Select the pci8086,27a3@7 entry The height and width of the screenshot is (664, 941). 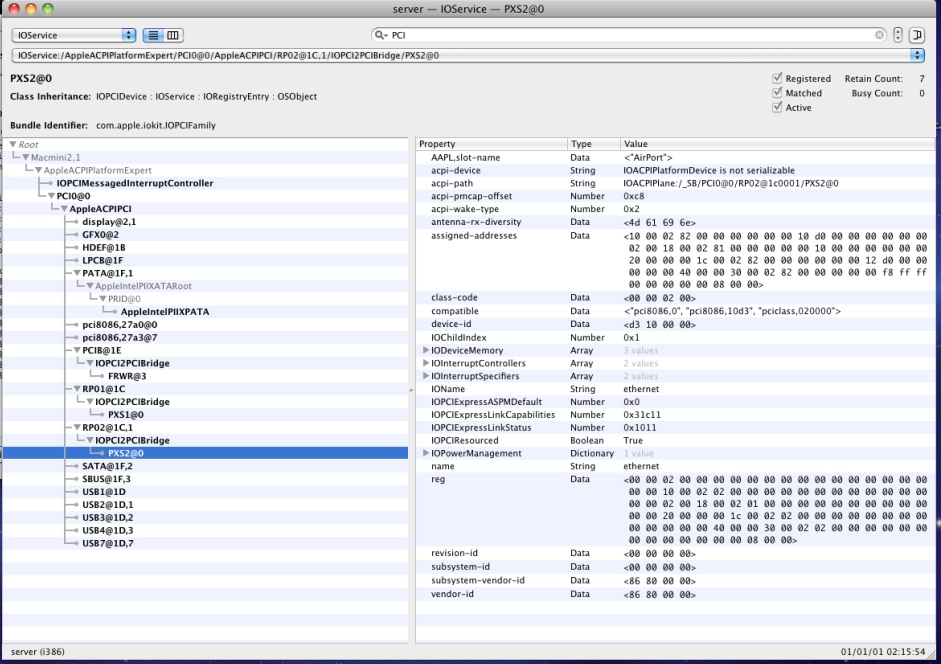pos(119,337)
